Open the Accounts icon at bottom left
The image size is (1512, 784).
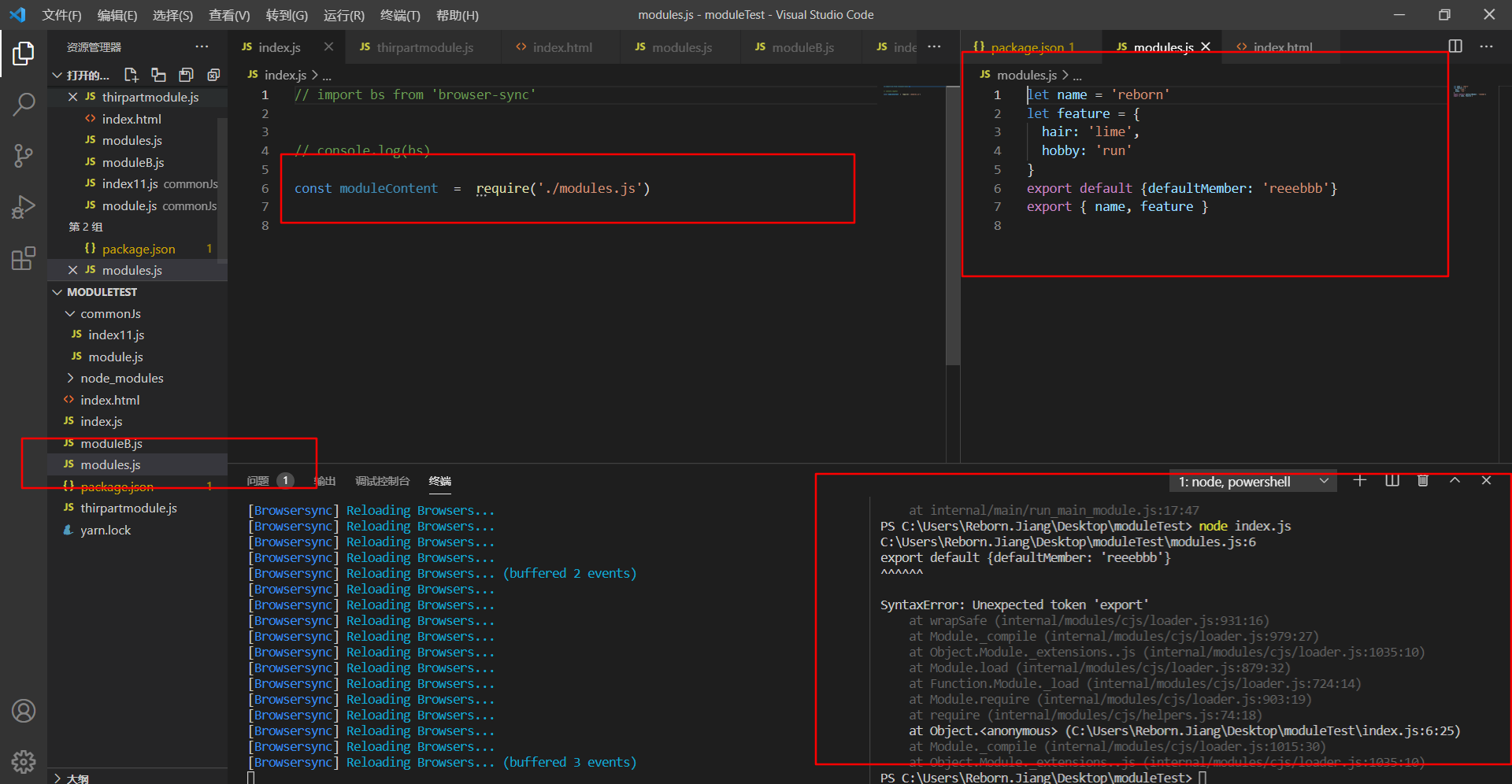tap(24, 711)
